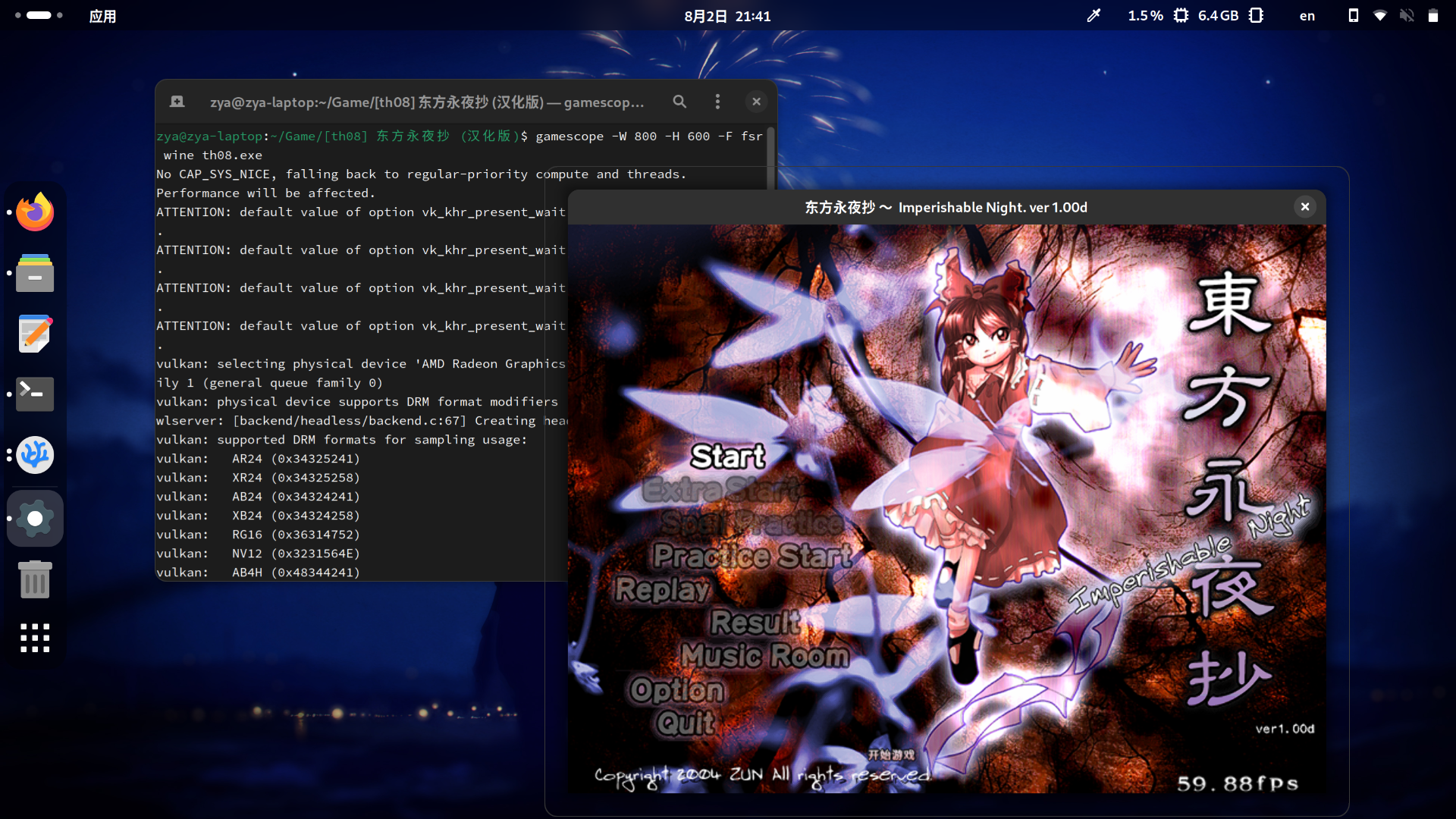
Task: Show all applications grid
Action: 35,639
